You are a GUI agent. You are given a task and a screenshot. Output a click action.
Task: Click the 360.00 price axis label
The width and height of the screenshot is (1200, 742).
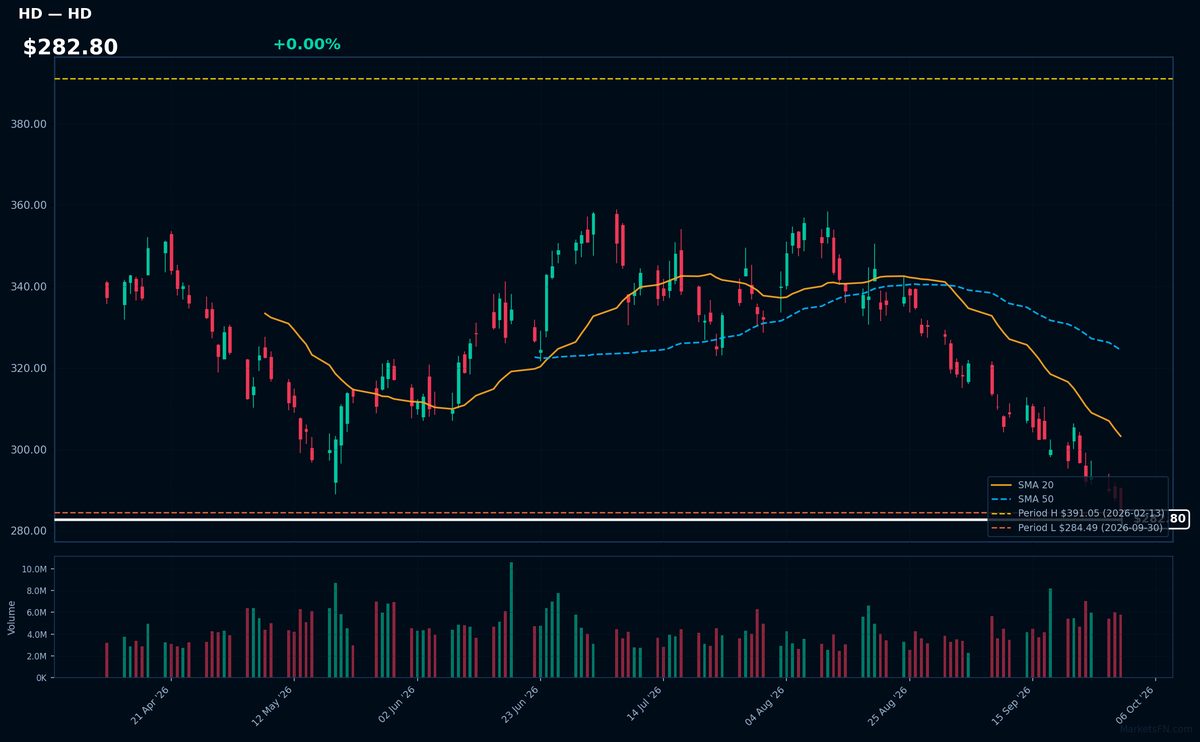30,205
